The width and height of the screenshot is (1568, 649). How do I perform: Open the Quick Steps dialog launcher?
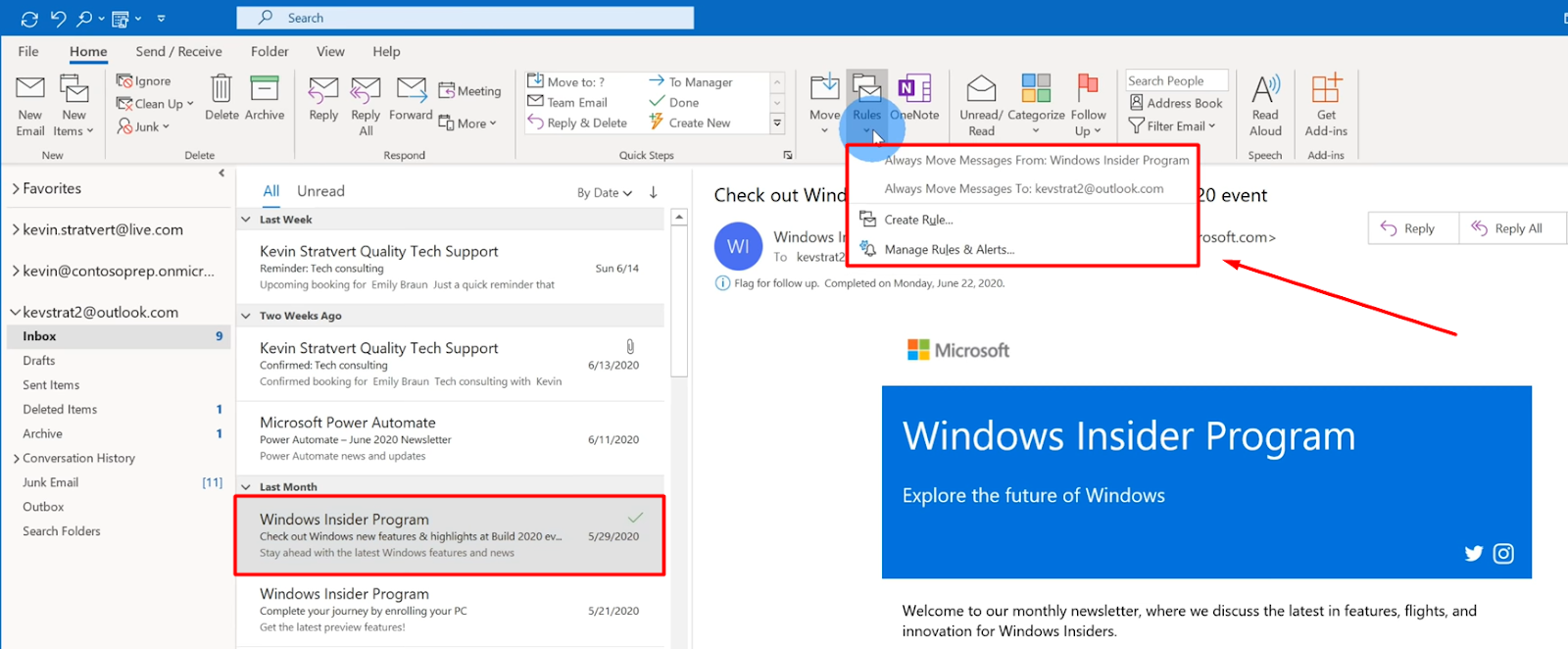(x=788, y=155)
